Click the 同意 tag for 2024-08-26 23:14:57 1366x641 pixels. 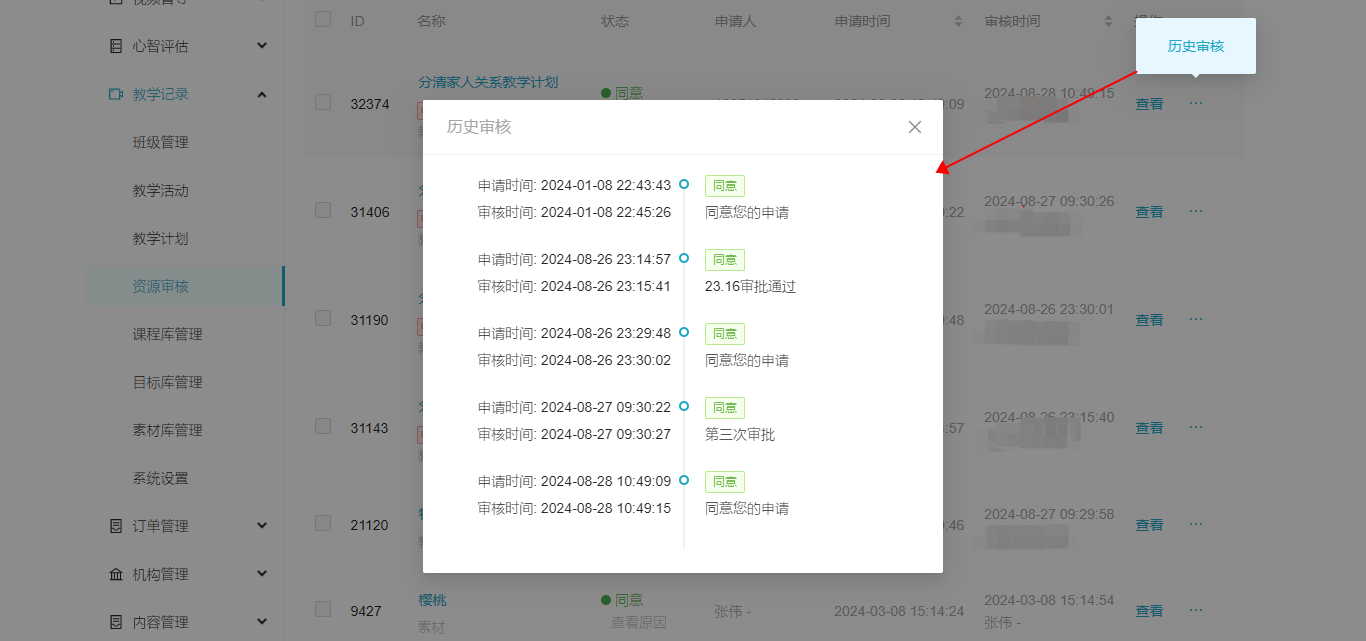[725, 260]
